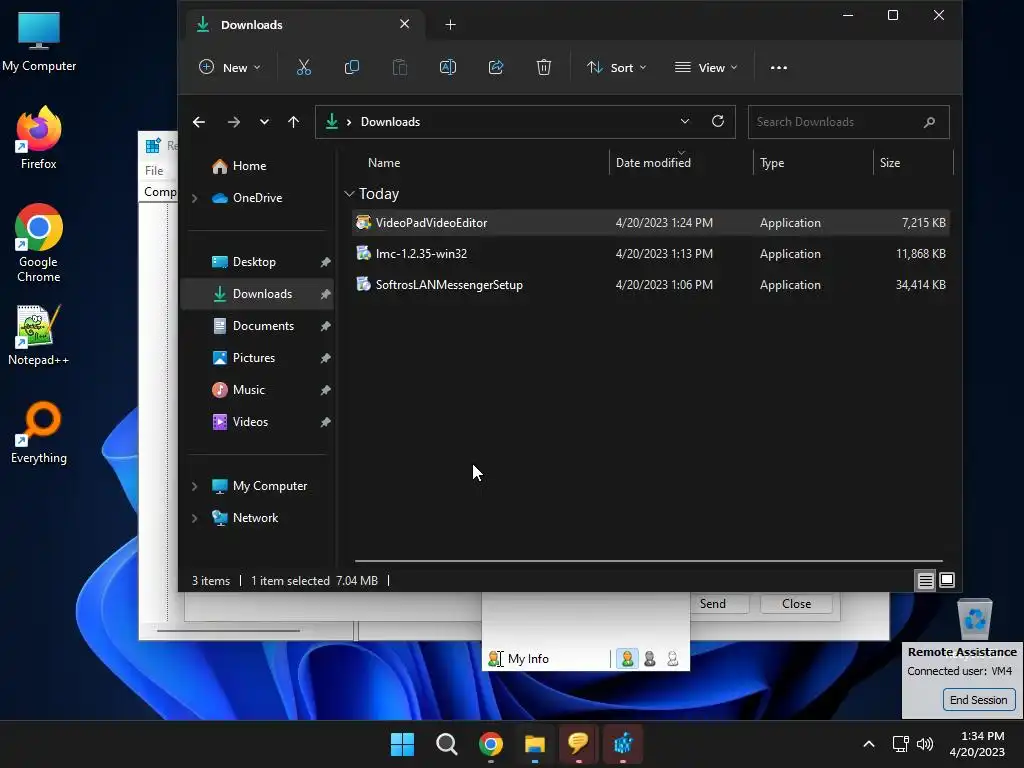
Task: Switch to large thumbnails view icon
Action: pyautogui.click(x=947, y=580)
